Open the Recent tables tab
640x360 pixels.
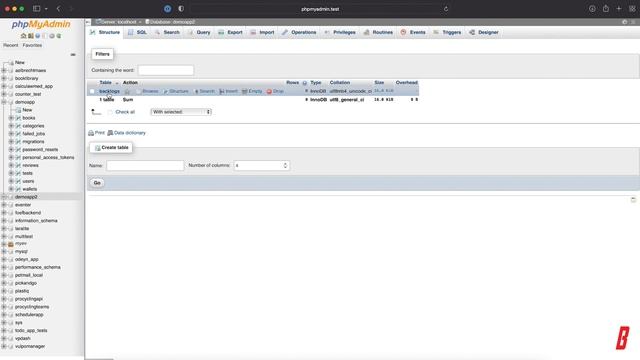pos(11,45)
